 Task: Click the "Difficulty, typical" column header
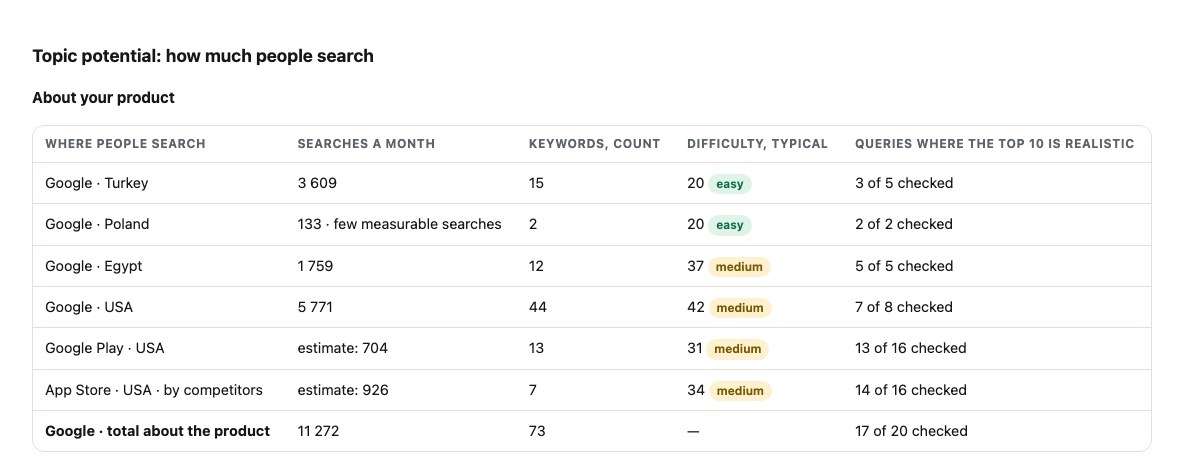tap(757, 143)
